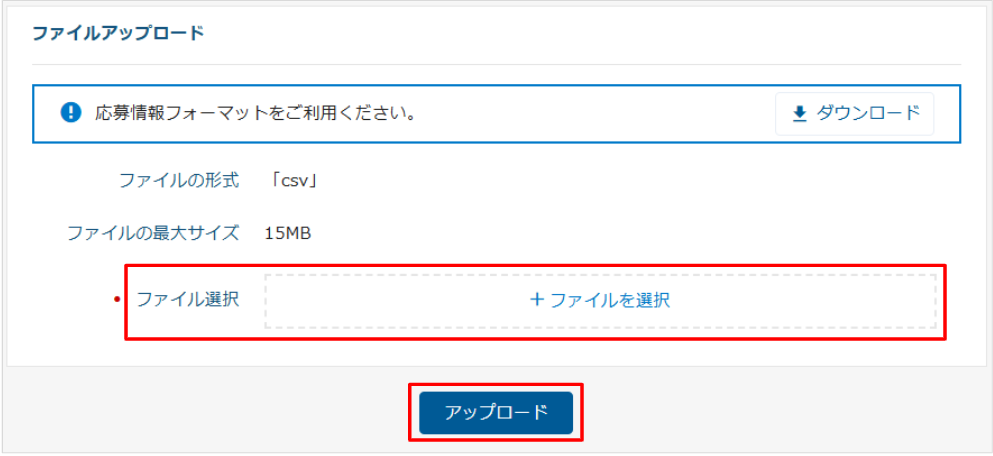The width and height of the screenshot is (993, 456).
Task: Click the red required marker dot
Action: [x=117, y=300]
